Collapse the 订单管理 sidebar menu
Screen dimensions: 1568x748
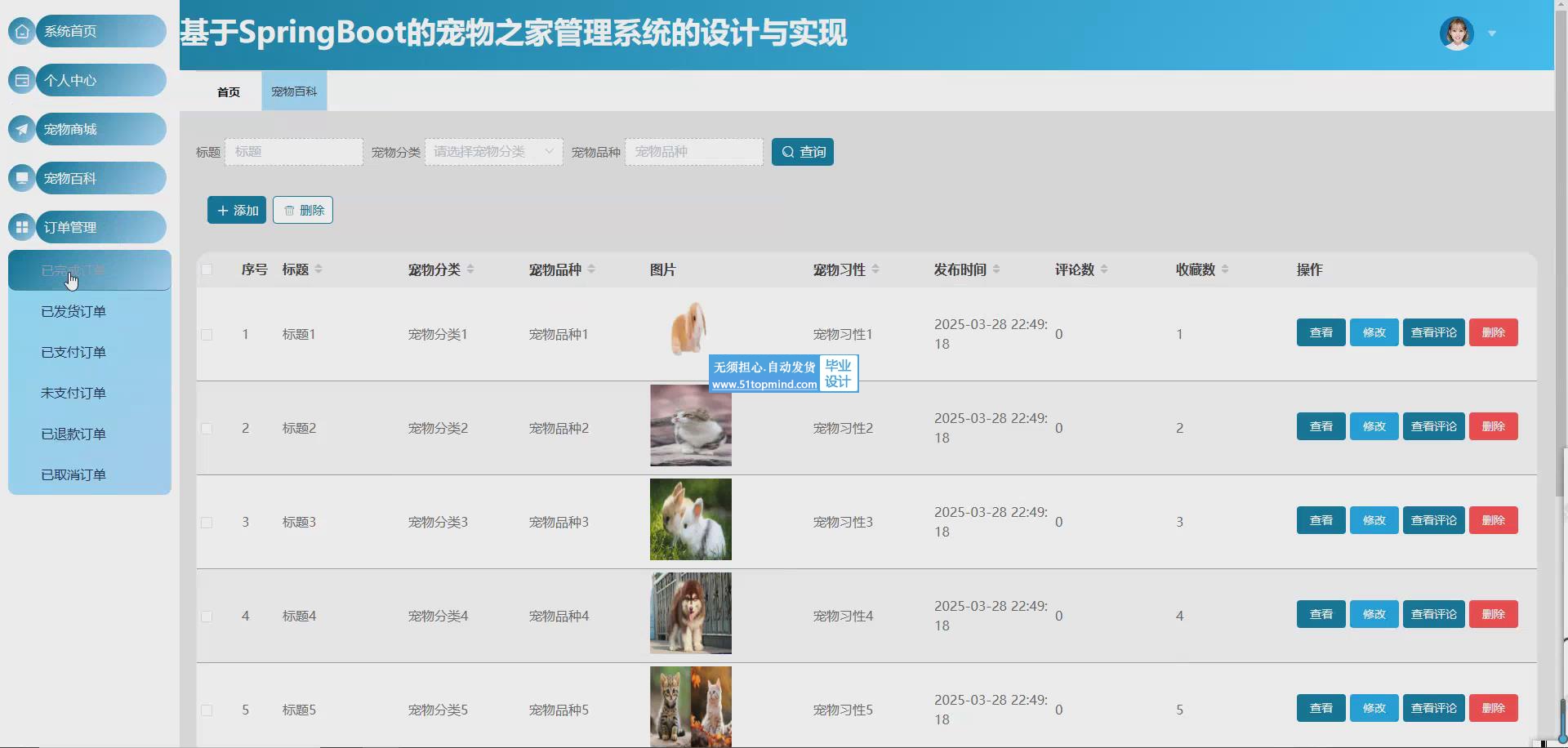click(x=100, y=227)
